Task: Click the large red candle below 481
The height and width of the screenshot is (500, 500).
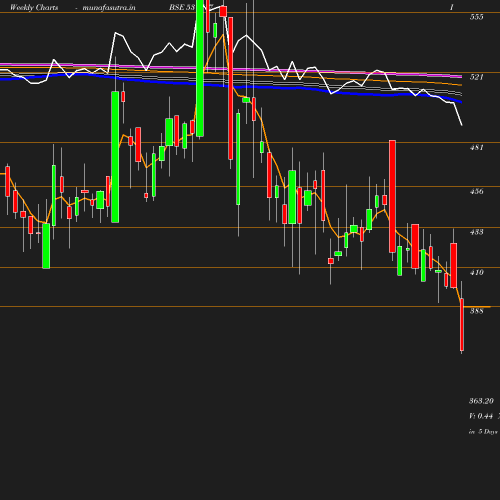Action: pyautogui.click(x=392, y=196)
